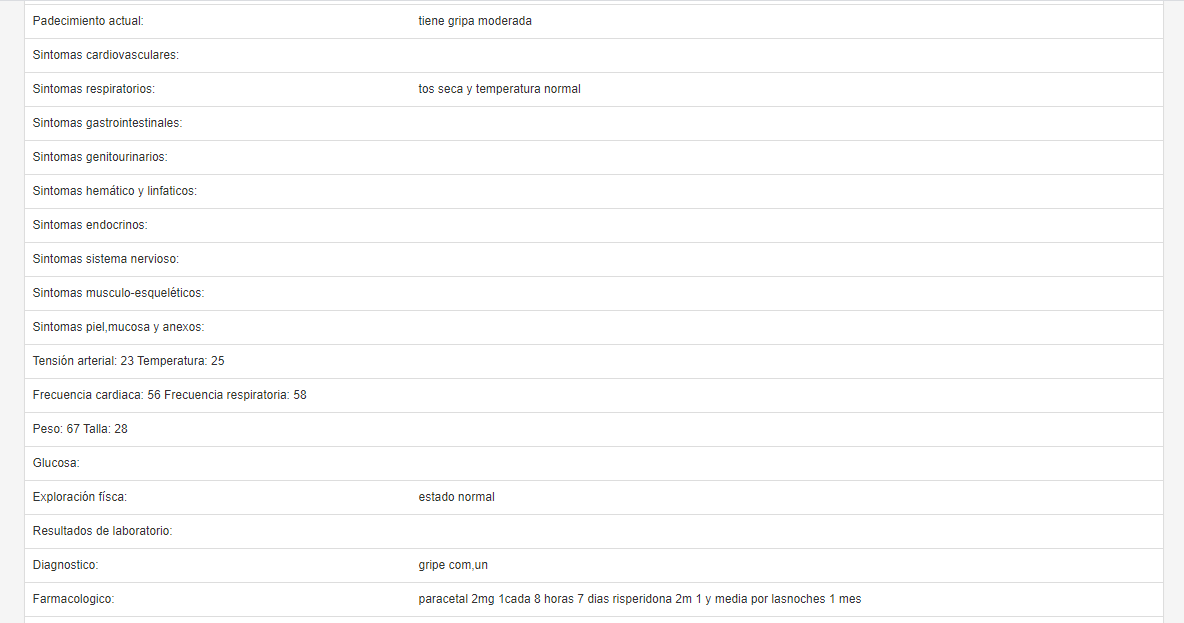Click the Sintomas endocrinos label
1184x623 pixels.
pyautogui.click(x=90, y=225)
